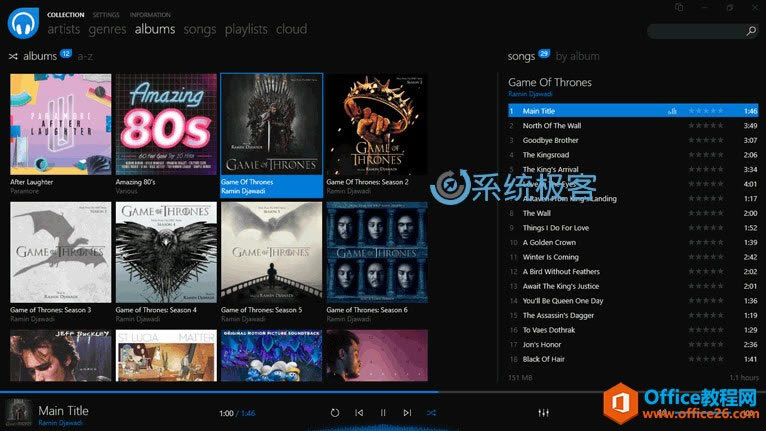Click the albums heading above the grid
Viewport: 766px width, 431px height.
tap(40, 57)
